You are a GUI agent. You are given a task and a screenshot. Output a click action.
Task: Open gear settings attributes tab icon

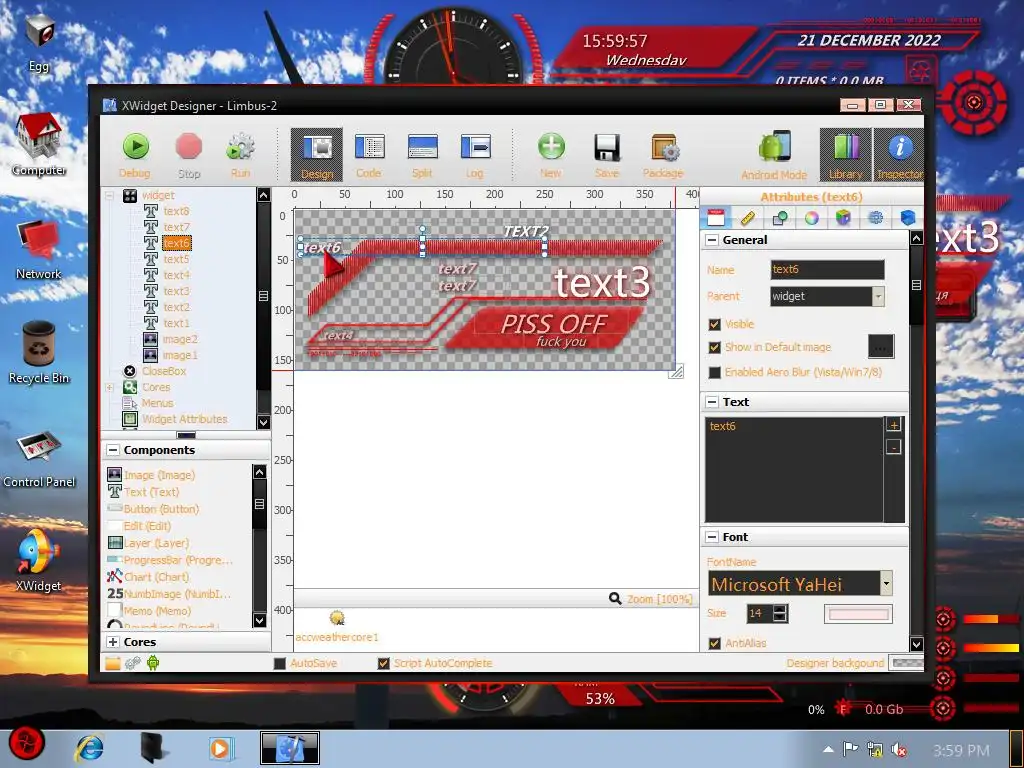point(875,217)
